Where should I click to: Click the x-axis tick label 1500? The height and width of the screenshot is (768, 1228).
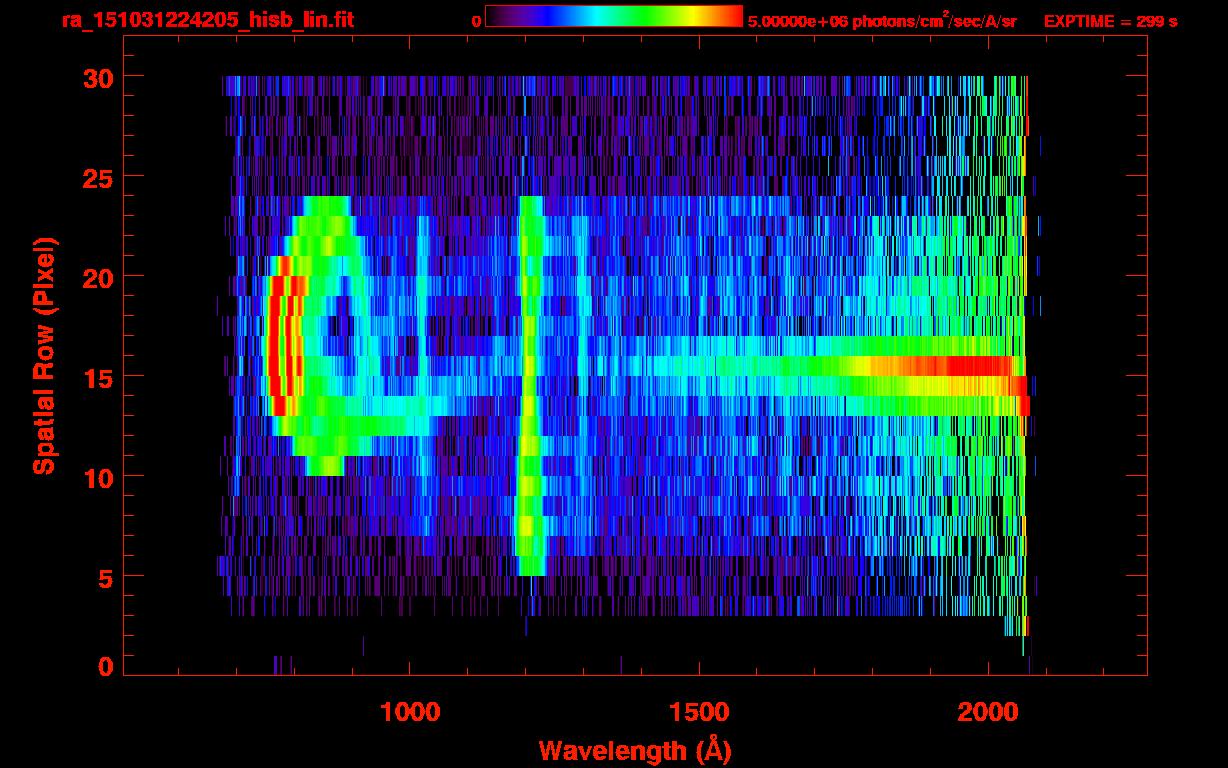click(x=699, y=712)
